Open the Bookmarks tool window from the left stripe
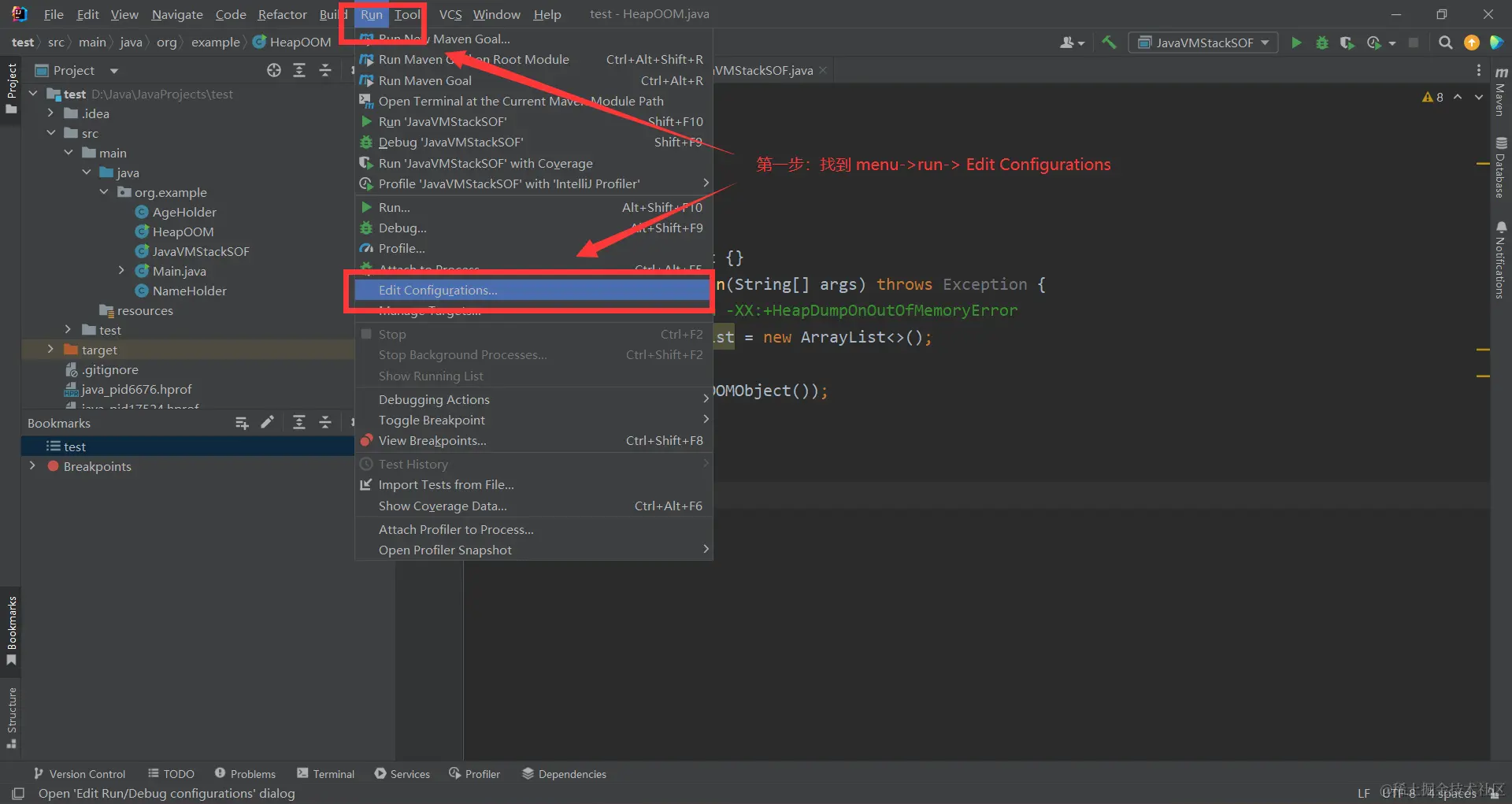 tap(11, 630)
